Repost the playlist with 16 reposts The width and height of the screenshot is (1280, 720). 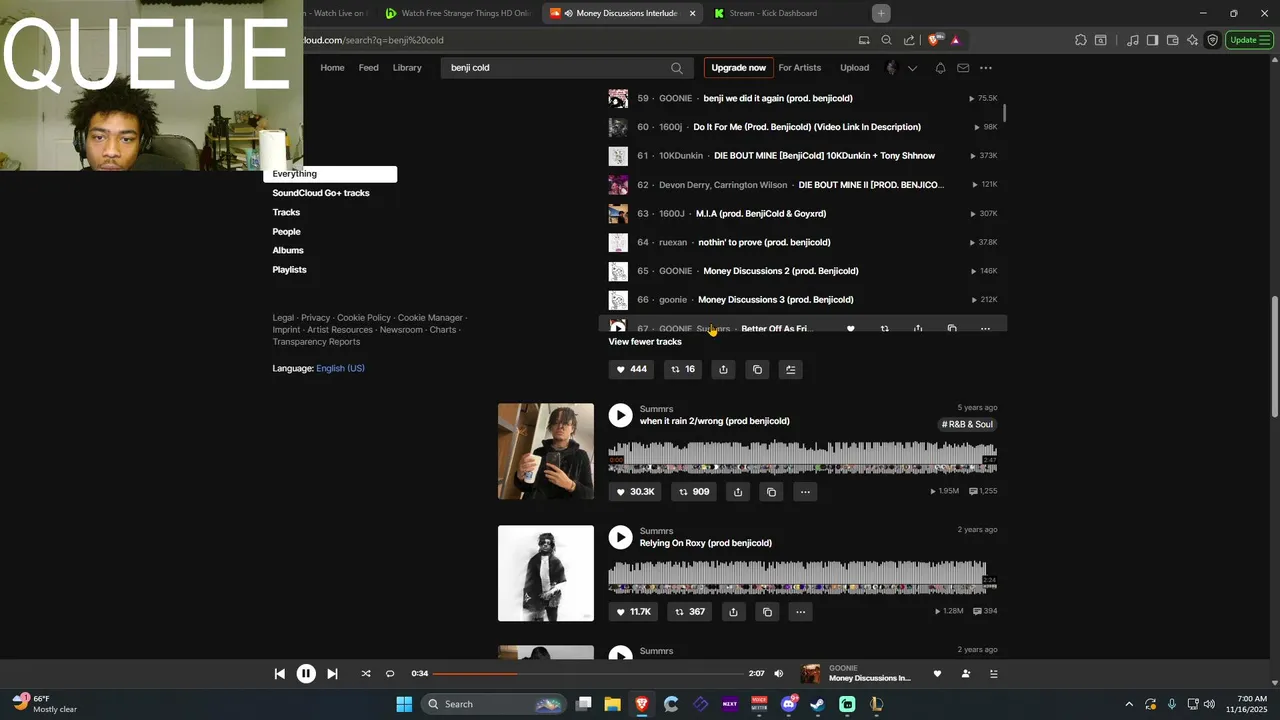[x=683, y=370]
